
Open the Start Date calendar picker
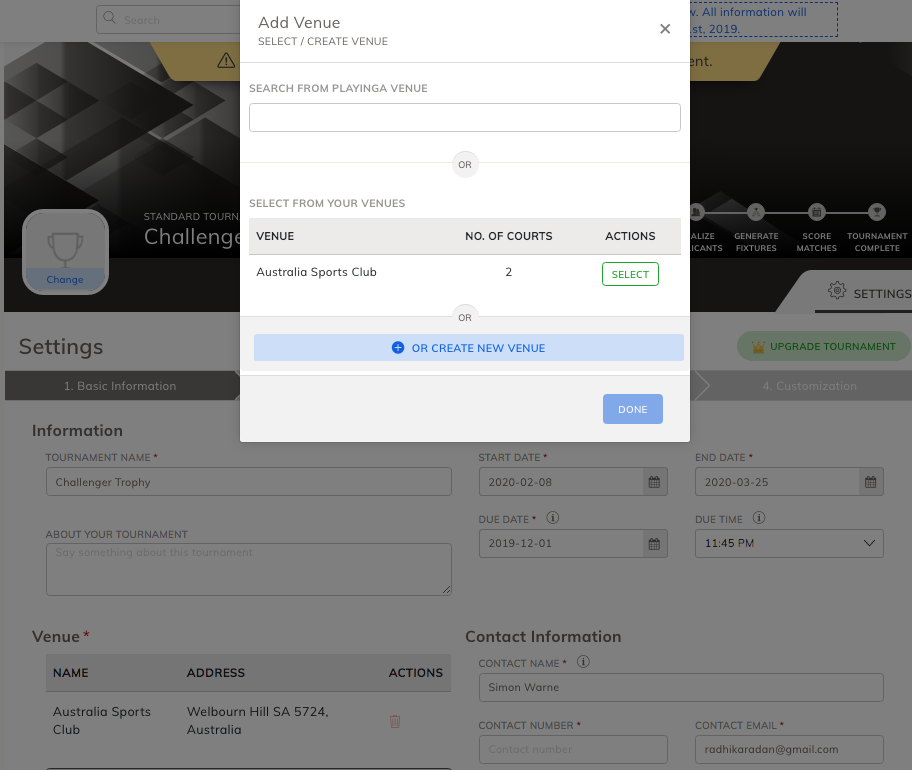click(x=654, y=482)
